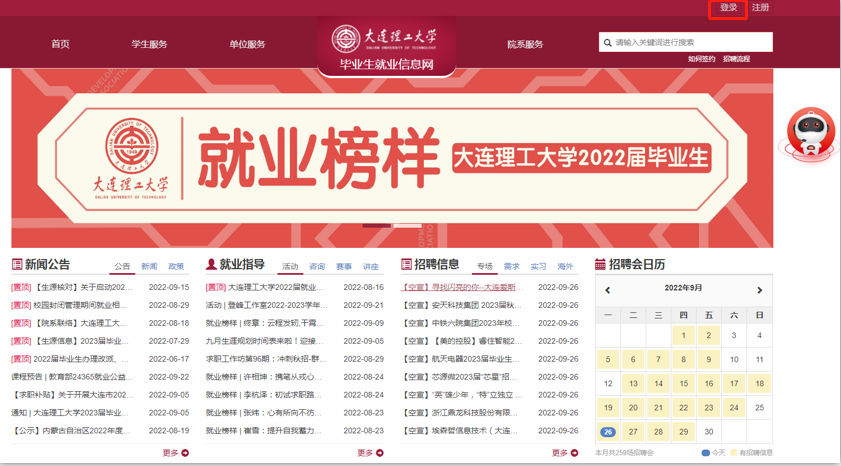The width and height of the screenshot is (841, 466).
Task: Switch to 讲座 tab in 就业指导
Action: pyautogui.click(x=371, y=266)
